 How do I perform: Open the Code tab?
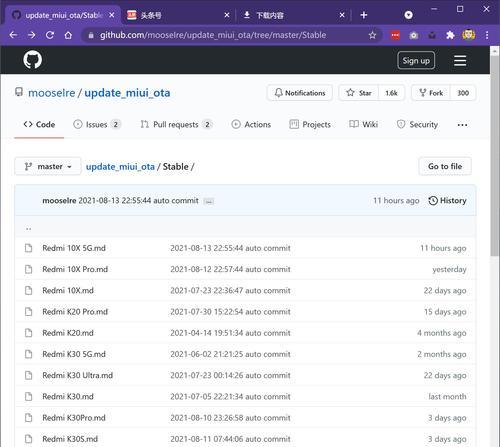39,124
